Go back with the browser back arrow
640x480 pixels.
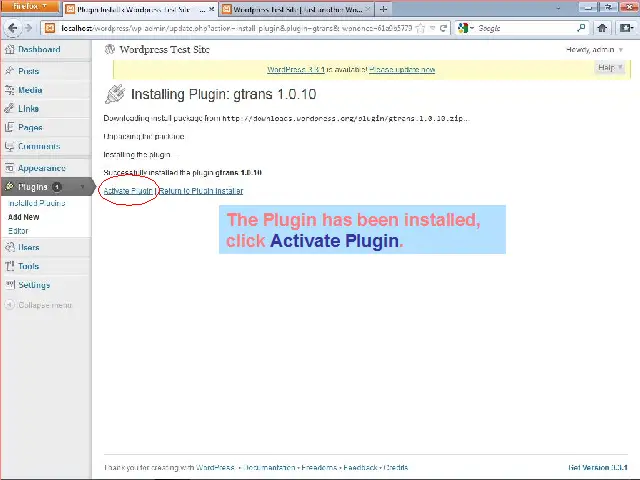(12, 28)
